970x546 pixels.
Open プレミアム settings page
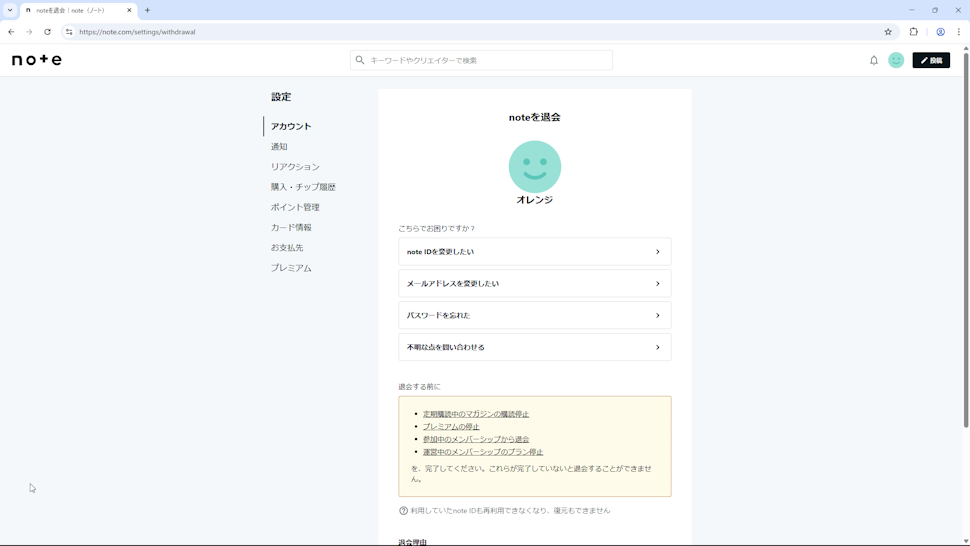pos(291,268)
